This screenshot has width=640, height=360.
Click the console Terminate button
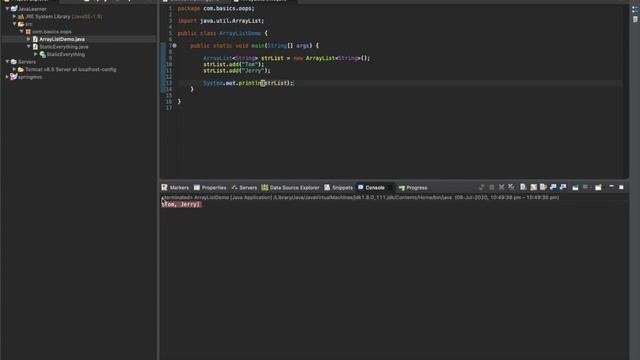(491, 187)
